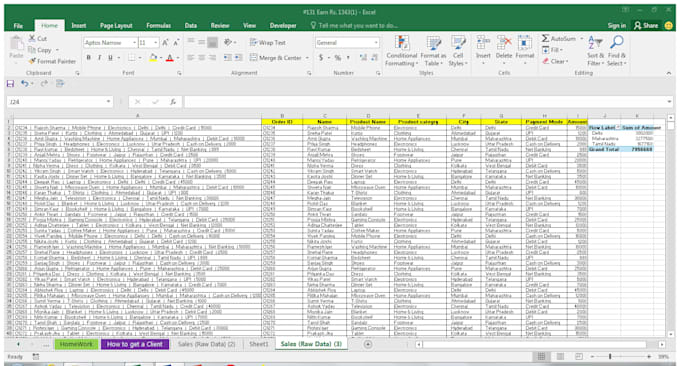Viewport: 680px width, 366px height.
Task: Add a new sheet with plus button
Action: coord(368,344)
